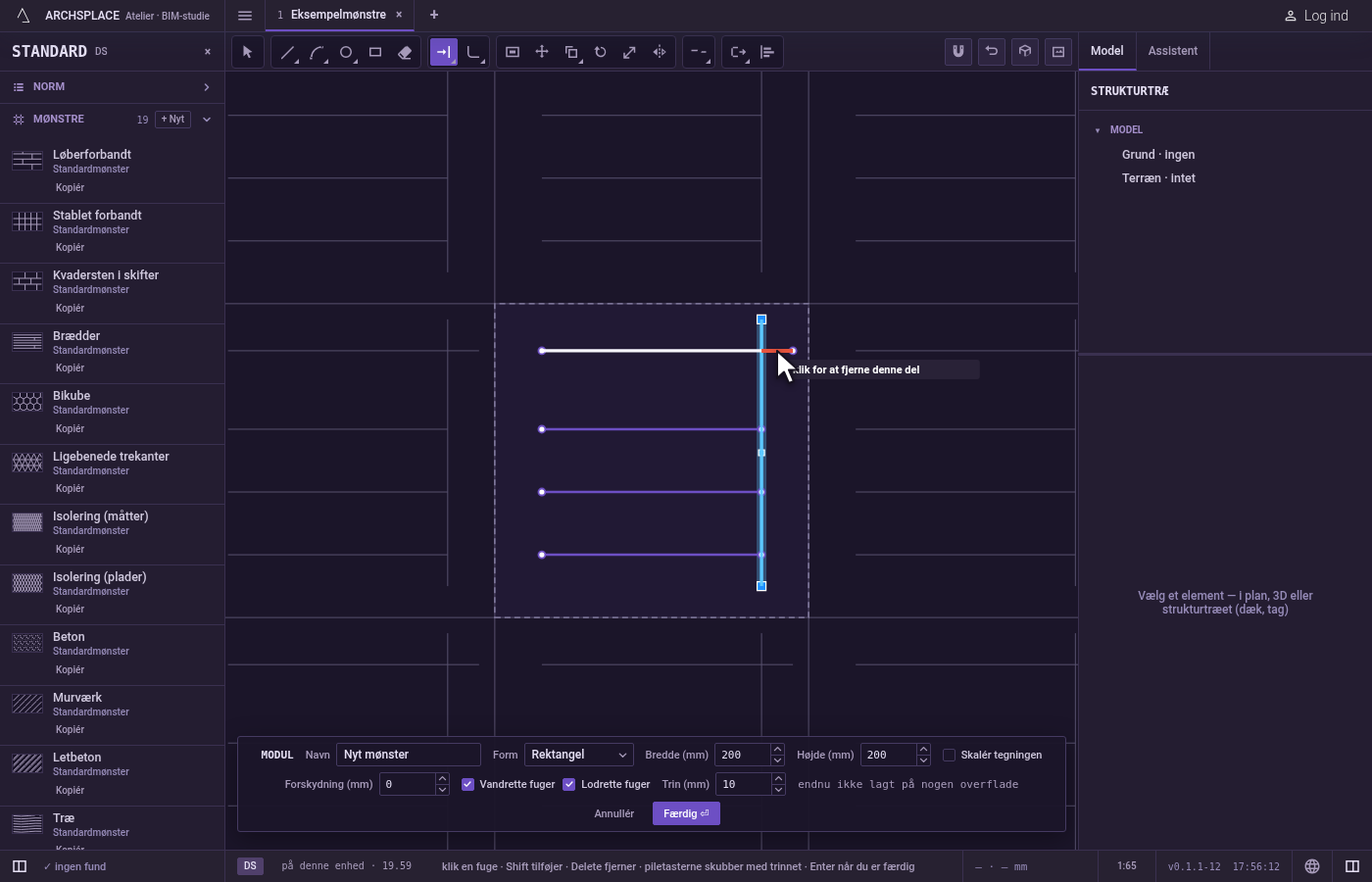The width and height of the screenshot is (1372, 882).
Task: Select the trim/extend tool
Action: point(444,52)
